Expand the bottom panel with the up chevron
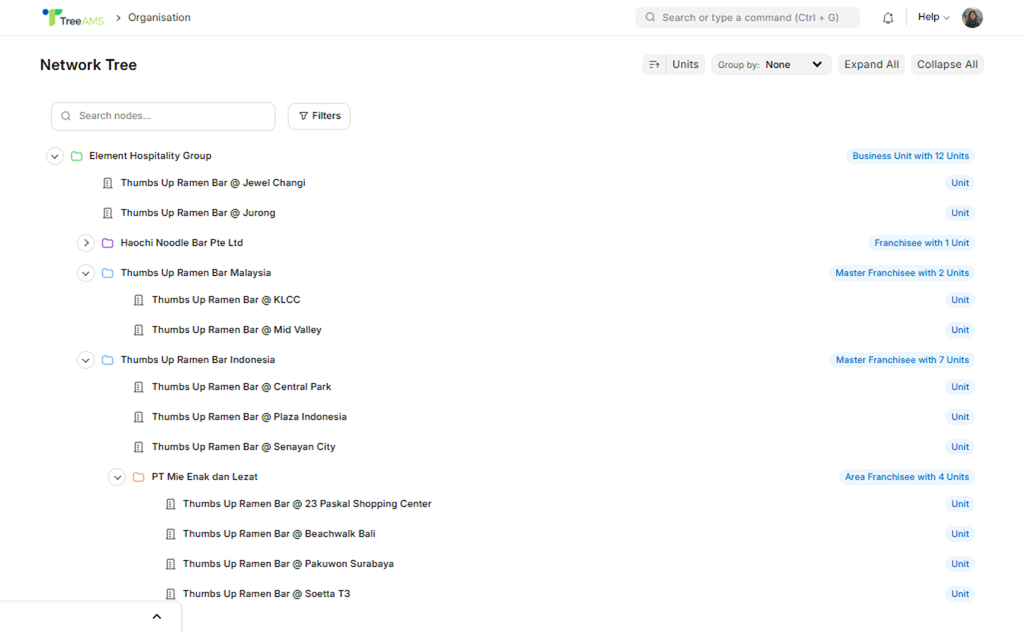The image size is (1024, 632). coord(156,616)
